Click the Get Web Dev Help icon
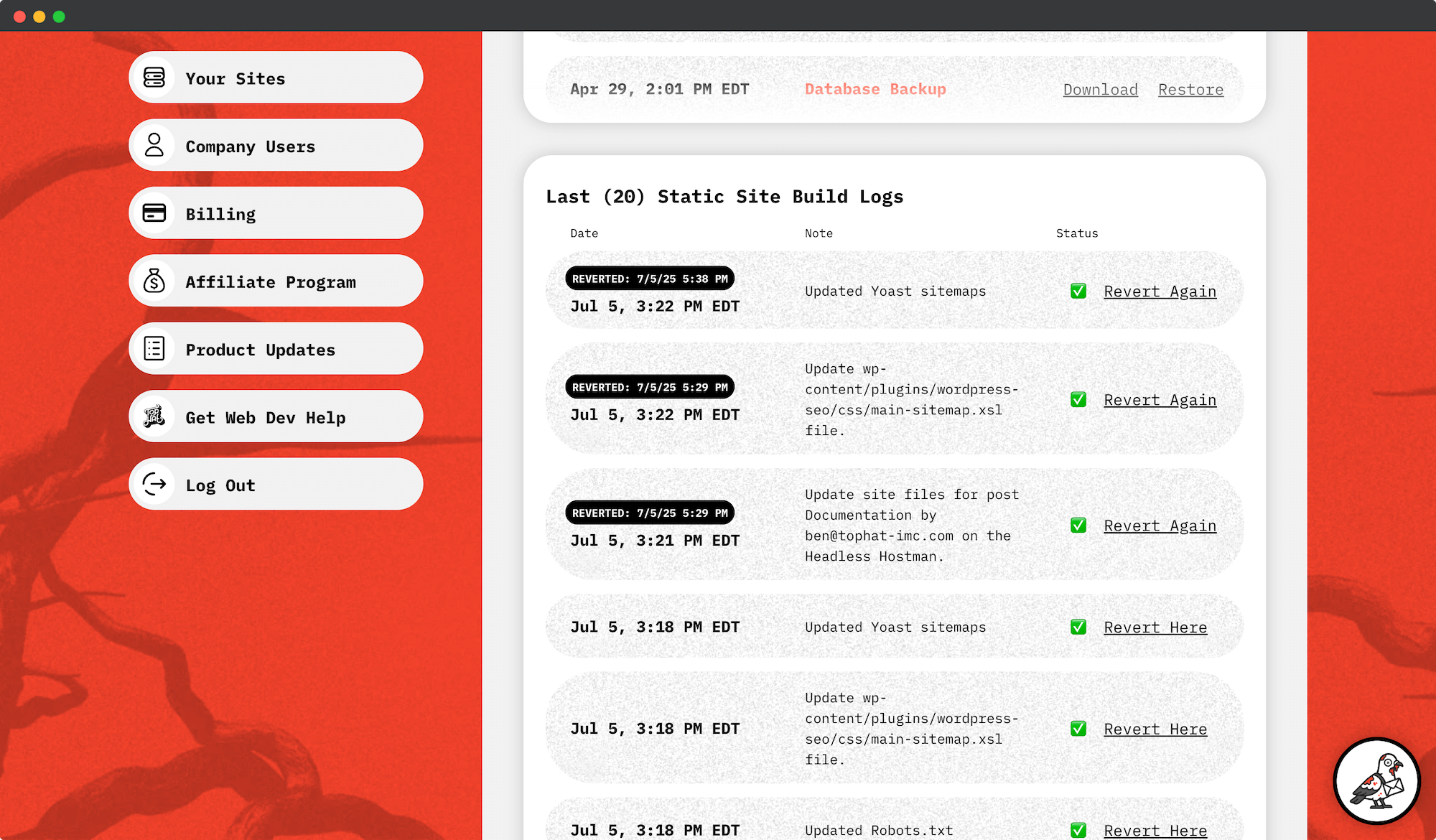This screenshot has height=840, width=1436. [x=154, y=416]
